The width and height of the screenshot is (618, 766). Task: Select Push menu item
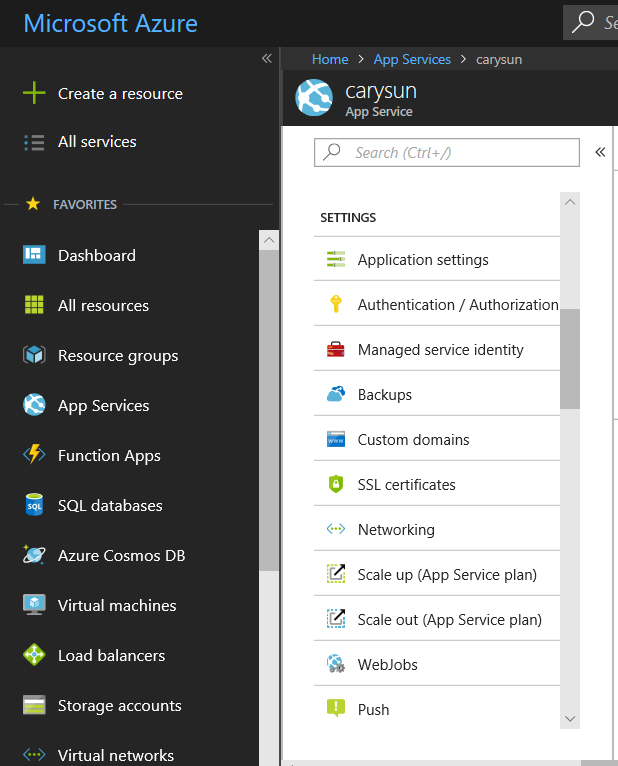[x=437, y=709]
